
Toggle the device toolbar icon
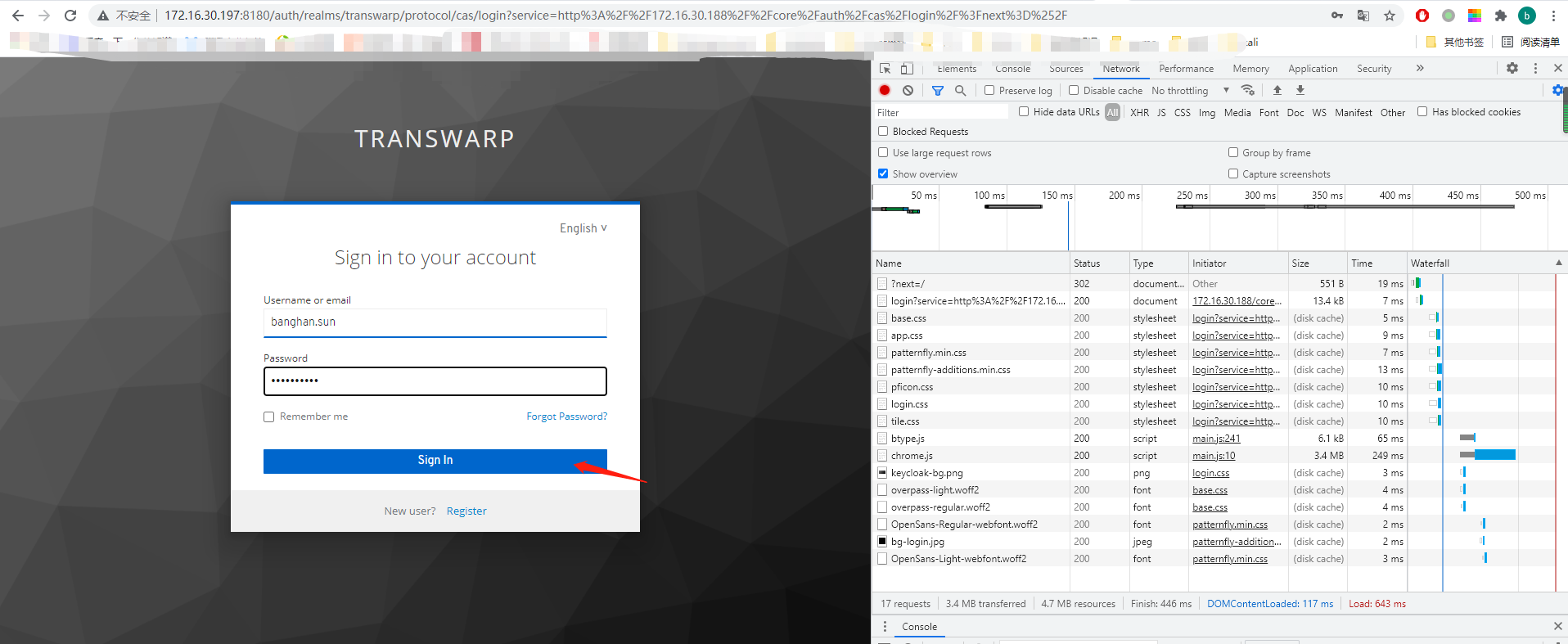907,69
